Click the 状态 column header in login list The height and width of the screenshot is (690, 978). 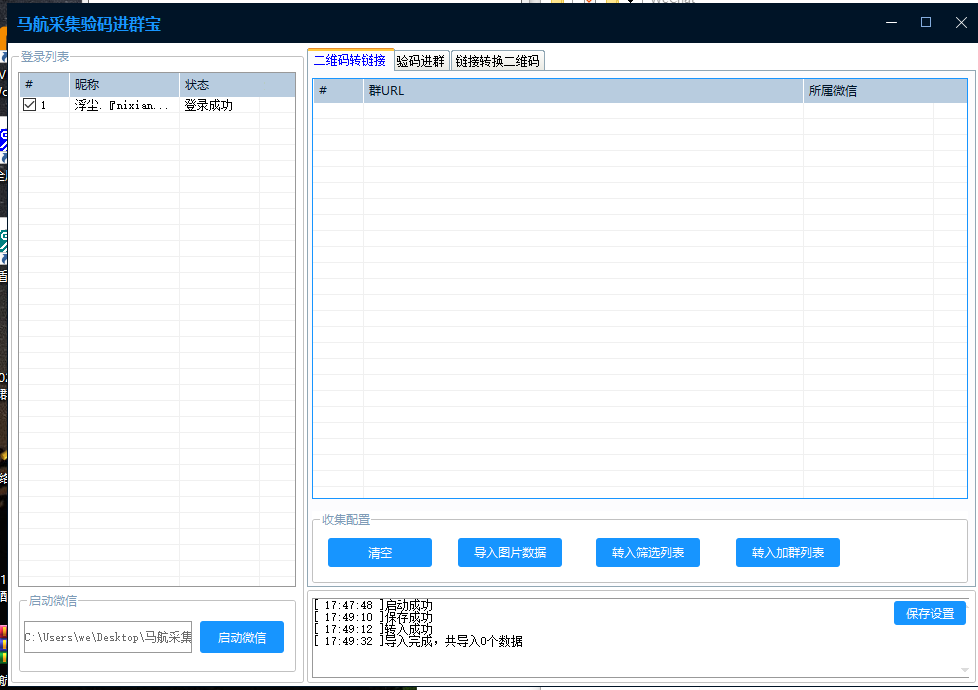(218, 85)
